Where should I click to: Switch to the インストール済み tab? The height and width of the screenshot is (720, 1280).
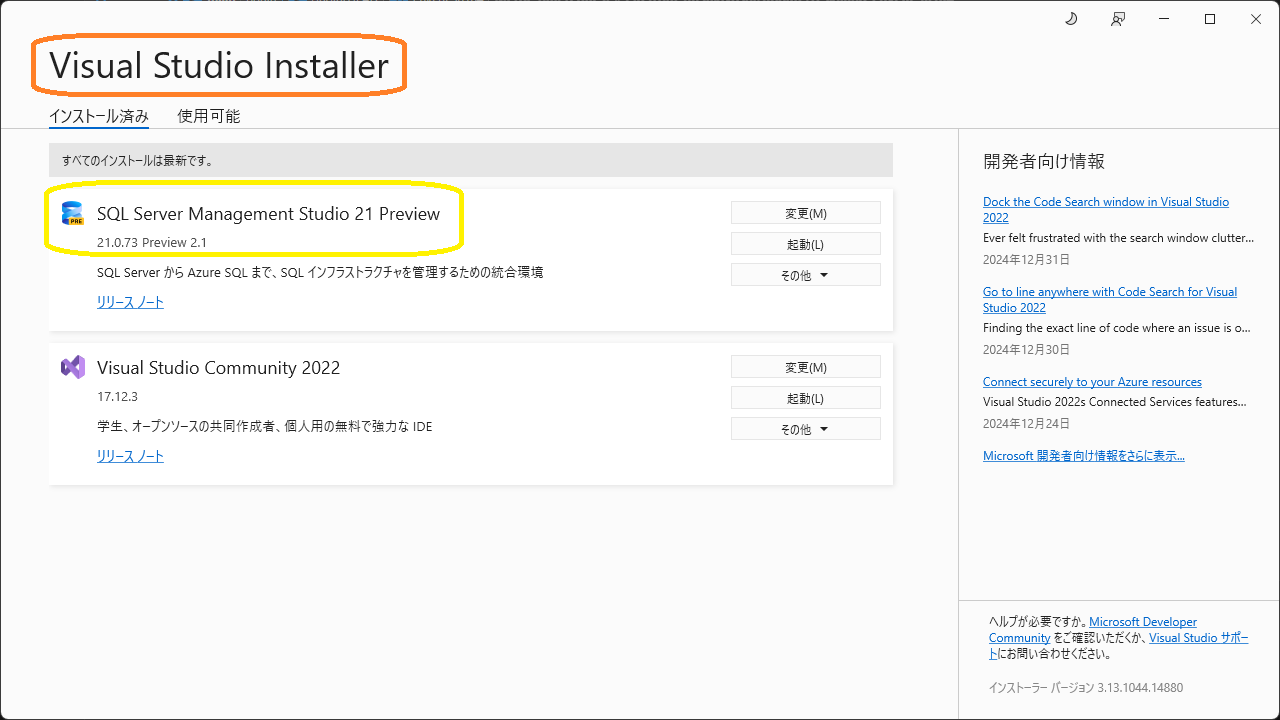pos(99,116)
